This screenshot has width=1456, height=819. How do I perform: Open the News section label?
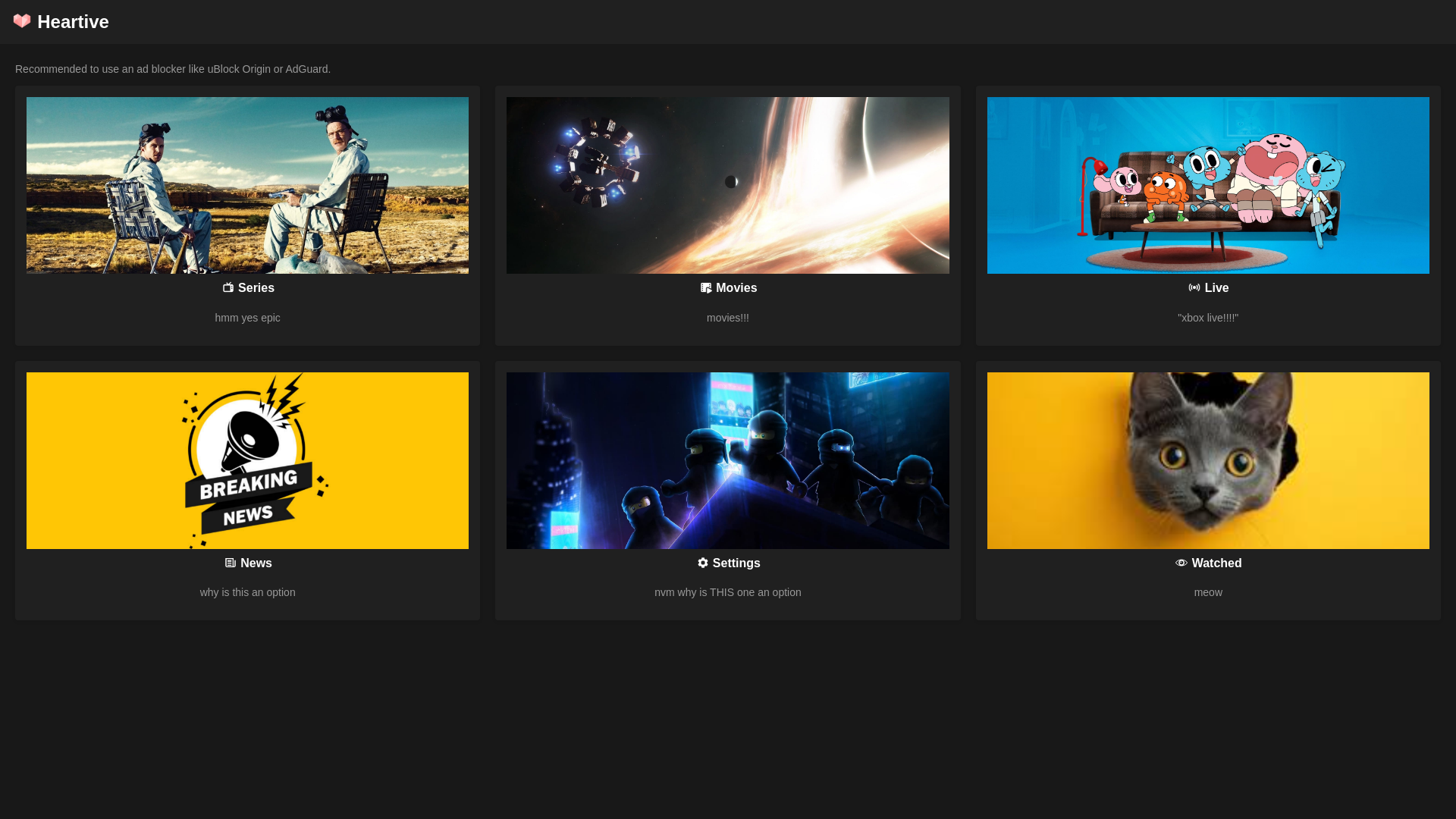(x=256, y=563)
